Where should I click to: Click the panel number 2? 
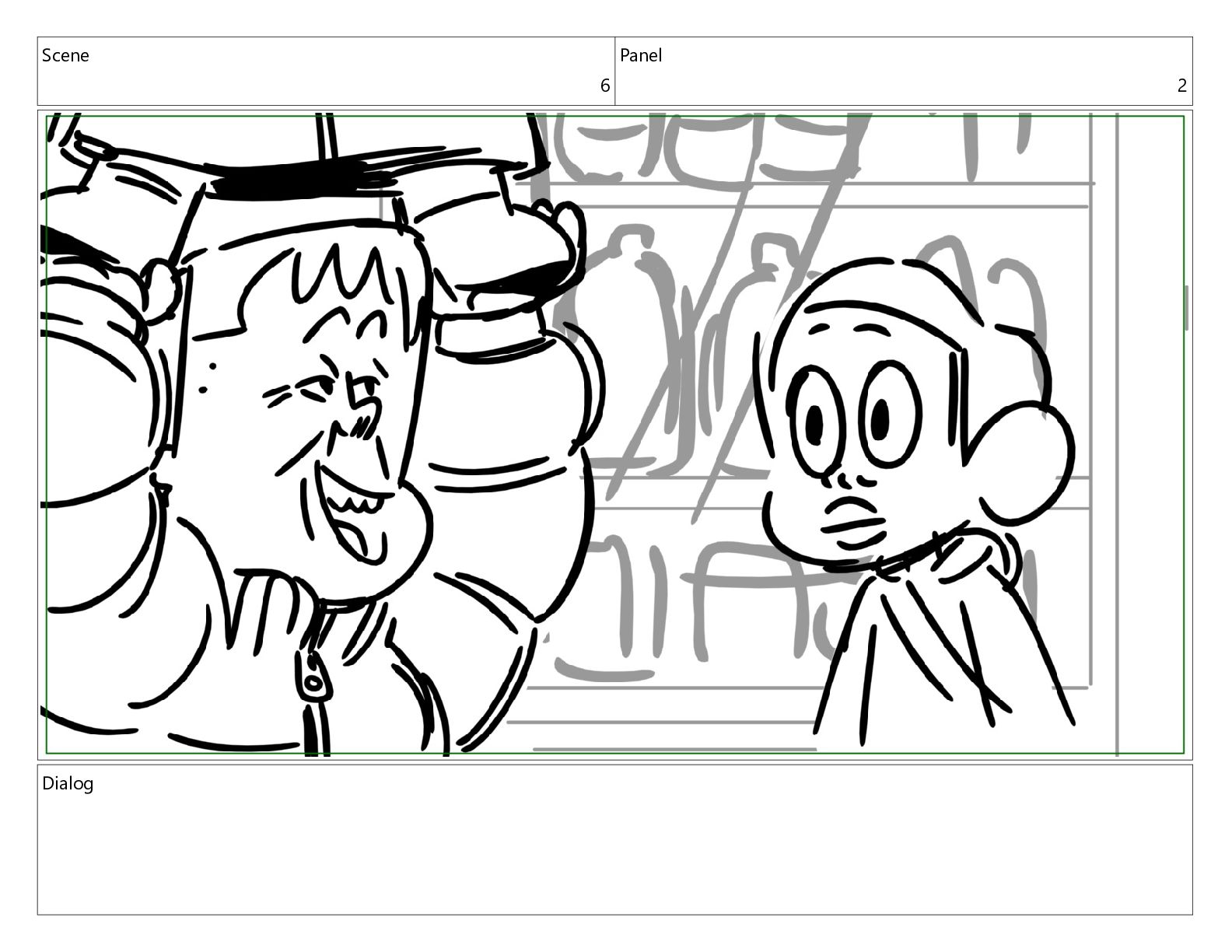pyautogui.click(x=1182, y=86)
